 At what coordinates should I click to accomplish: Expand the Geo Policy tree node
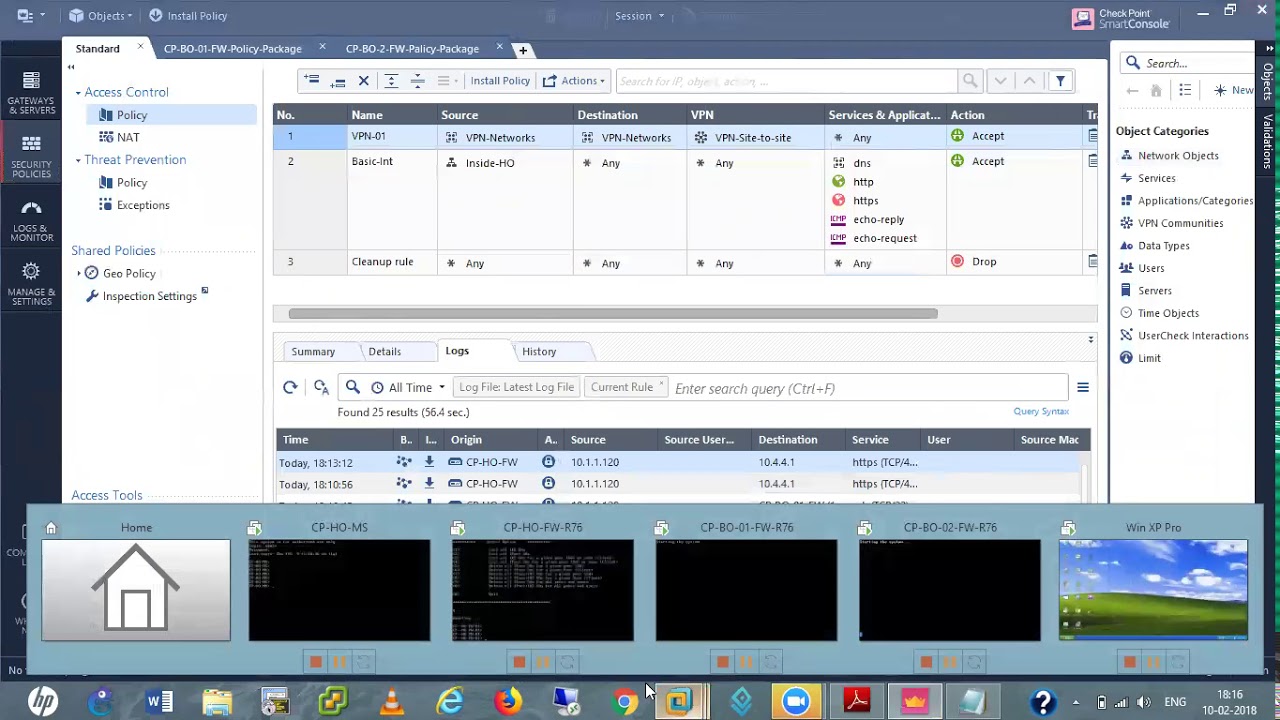(x=79, y=274)
